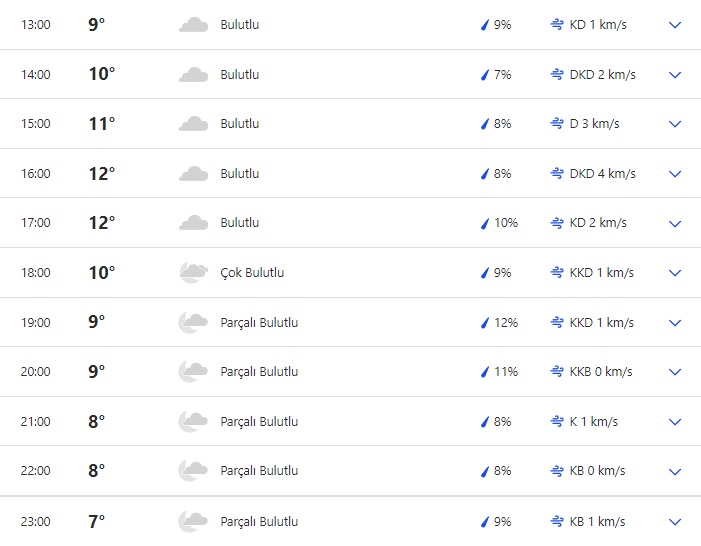
Task: Click the raindrop icon beside 12%
Action: (x=485, y=323)
